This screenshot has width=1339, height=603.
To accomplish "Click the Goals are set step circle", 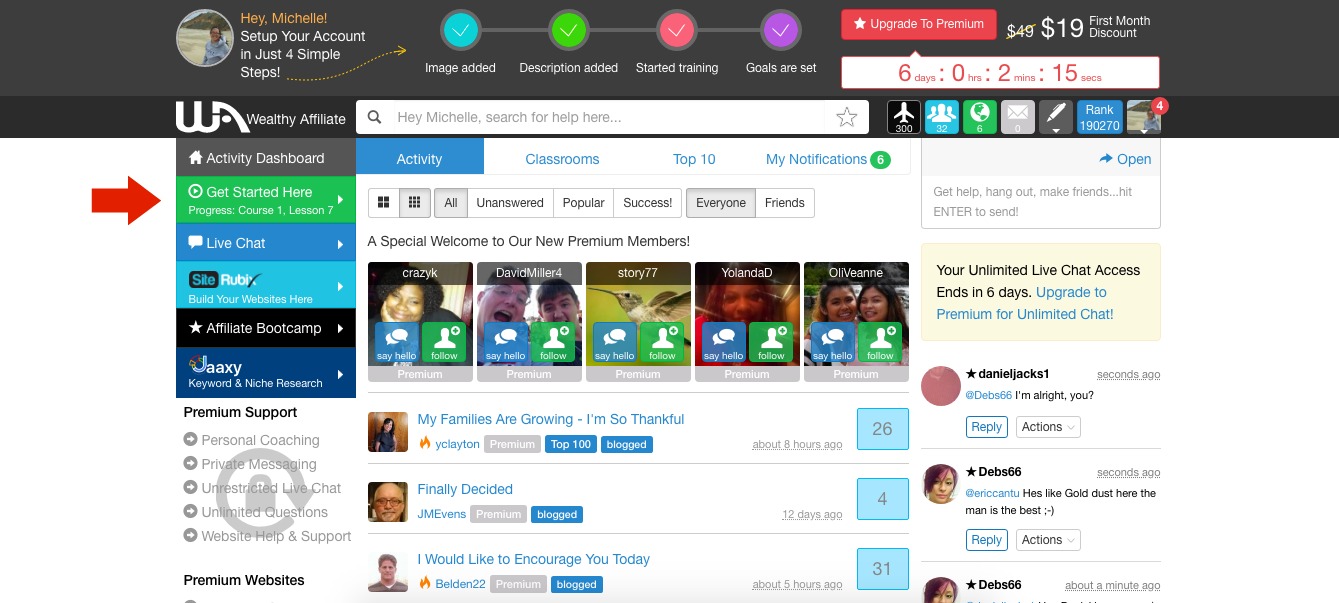I will [x=781, y=31].
